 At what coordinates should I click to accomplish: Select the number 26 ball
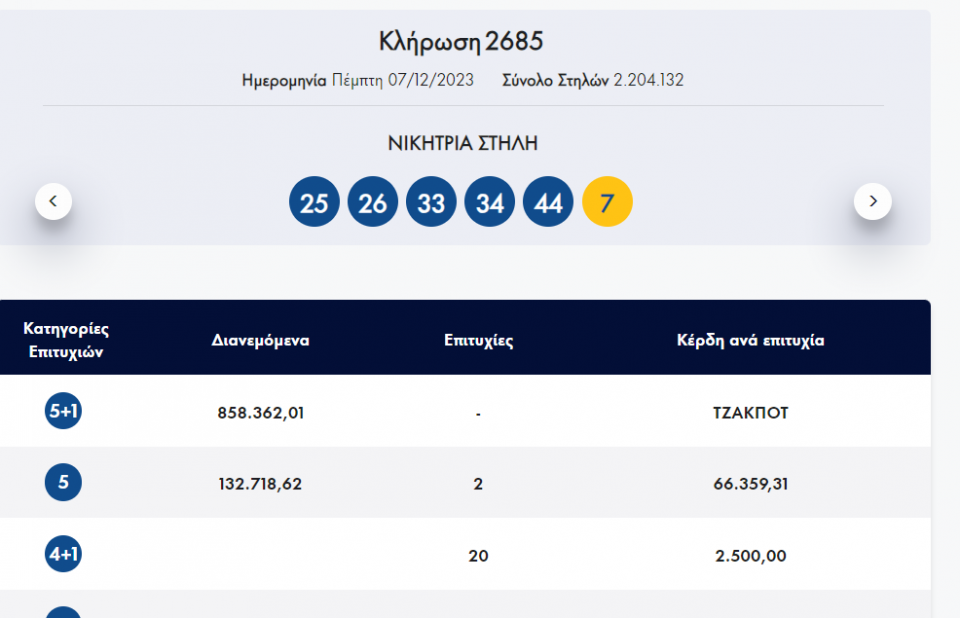coord(372,202)
